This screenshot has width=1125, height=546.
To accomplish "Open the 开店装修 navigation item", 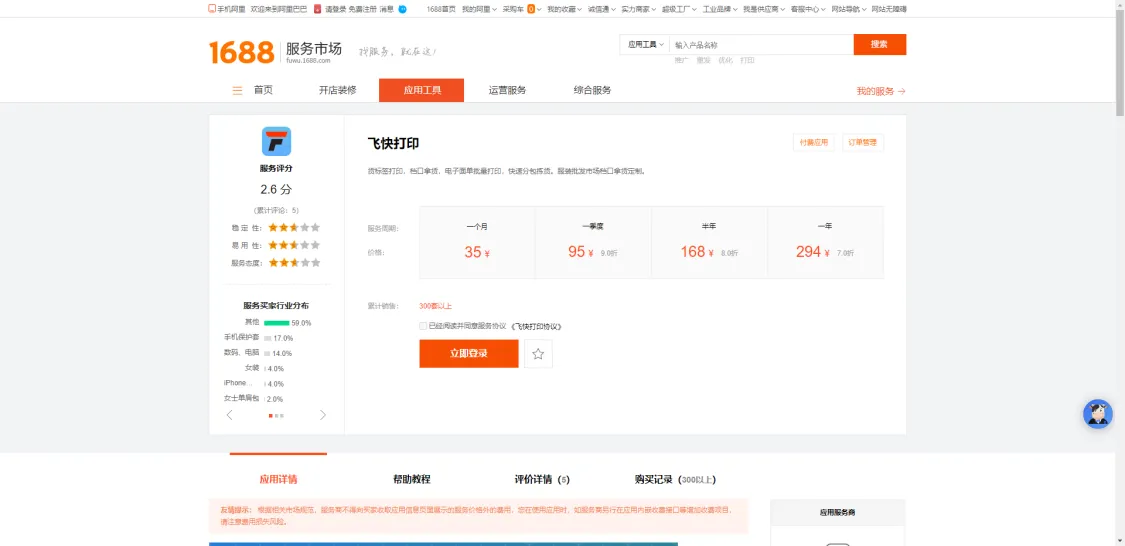I will pyautogui.click(x=338, y=90).
